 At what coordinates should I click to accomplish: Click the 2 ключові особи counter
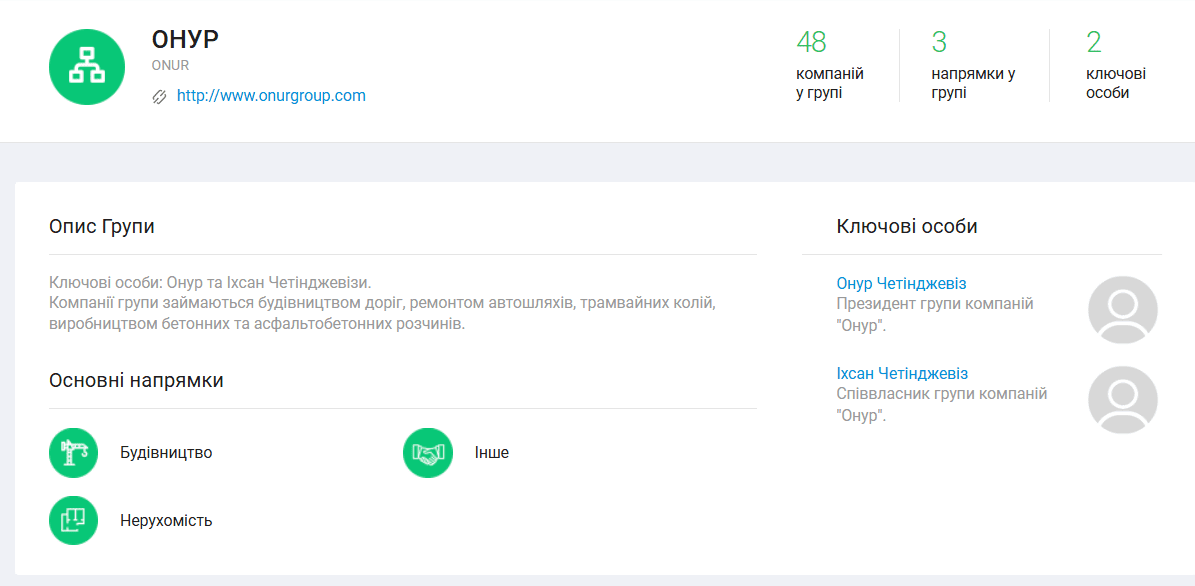[x=1094, y=42]
